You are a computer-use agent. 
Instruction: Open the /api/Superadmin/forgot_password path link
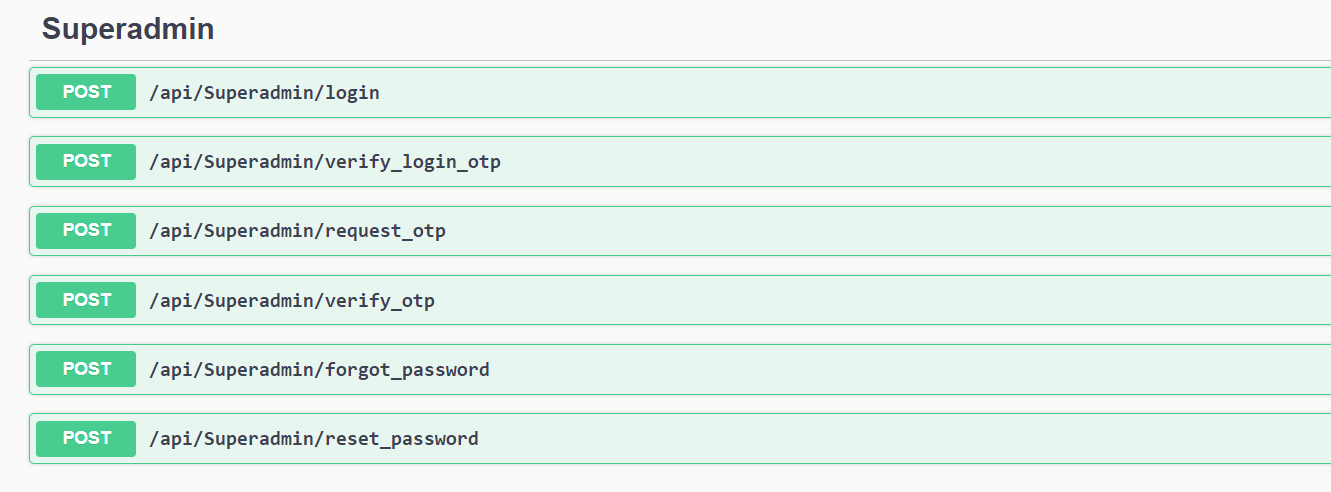[x=319, y=370]
